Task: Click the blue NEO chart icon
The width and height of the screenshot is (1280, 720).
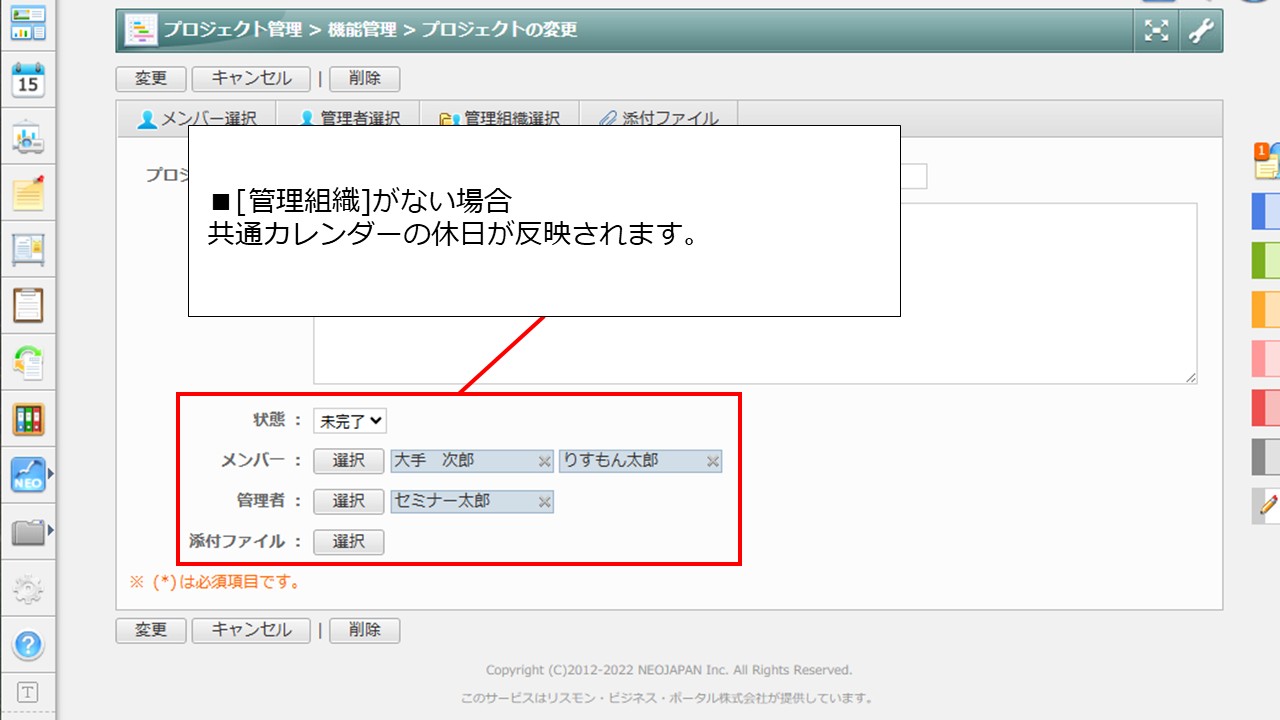Action: [x=28, y=475]
